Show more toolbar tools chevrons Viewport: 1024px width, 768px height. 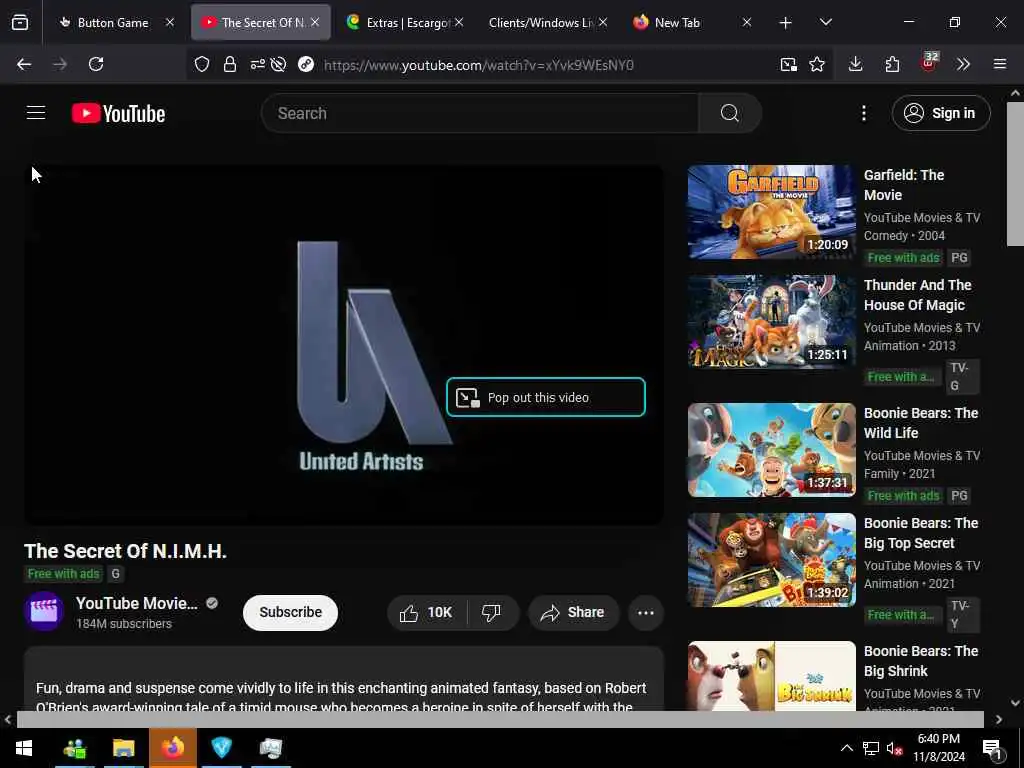click(963, 64)
